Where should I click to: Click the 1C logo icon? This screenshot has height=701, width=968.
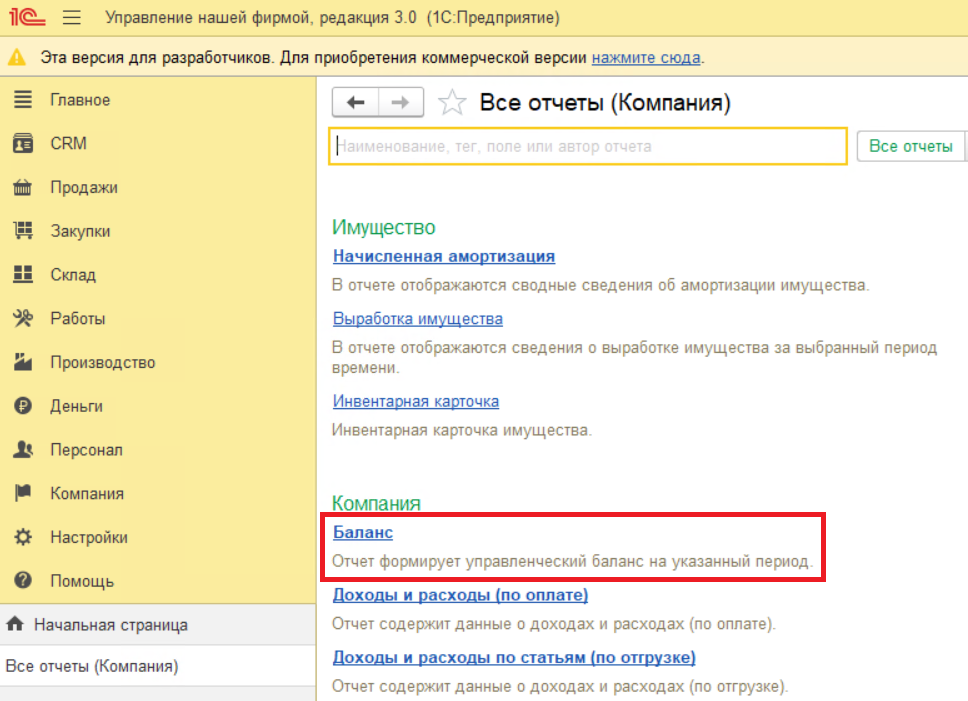[x=27, y=17]
